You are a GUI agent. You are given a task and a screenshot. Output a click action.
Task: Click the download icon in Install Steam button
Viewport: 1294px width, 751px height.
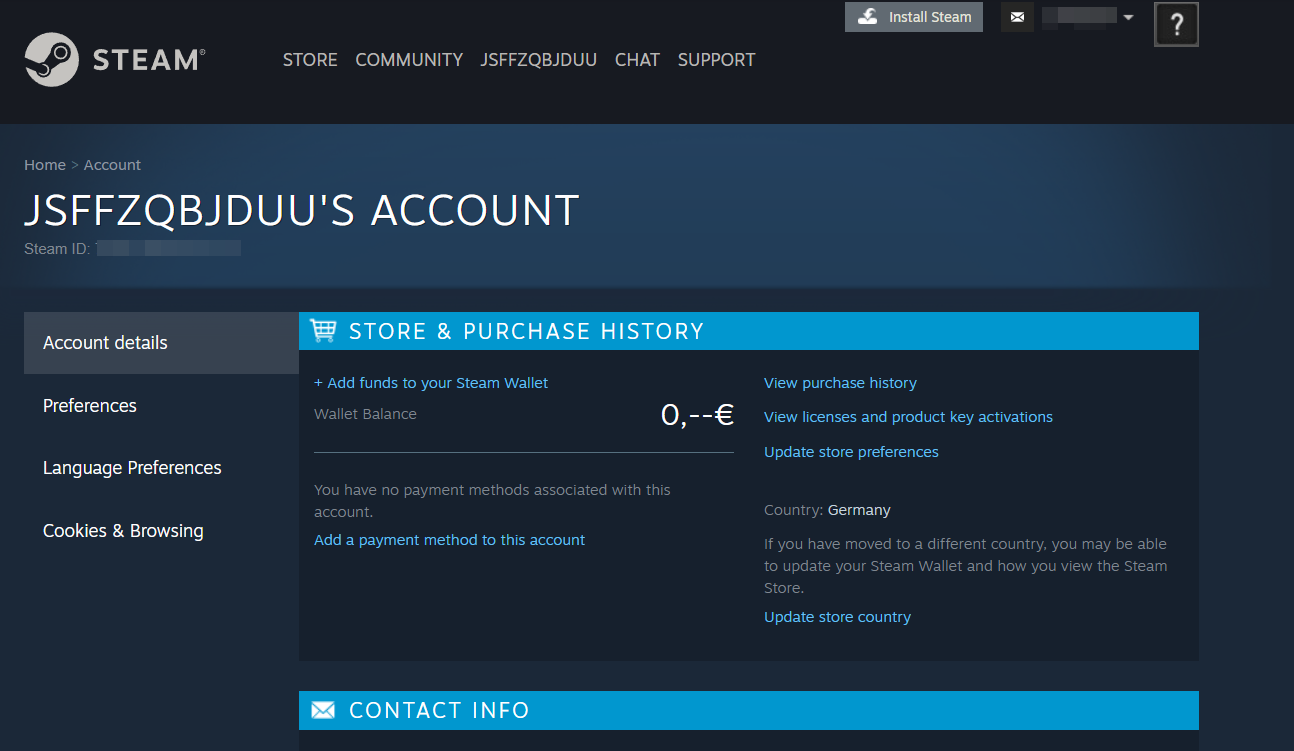pyautogui.click(x=867, y=16)
